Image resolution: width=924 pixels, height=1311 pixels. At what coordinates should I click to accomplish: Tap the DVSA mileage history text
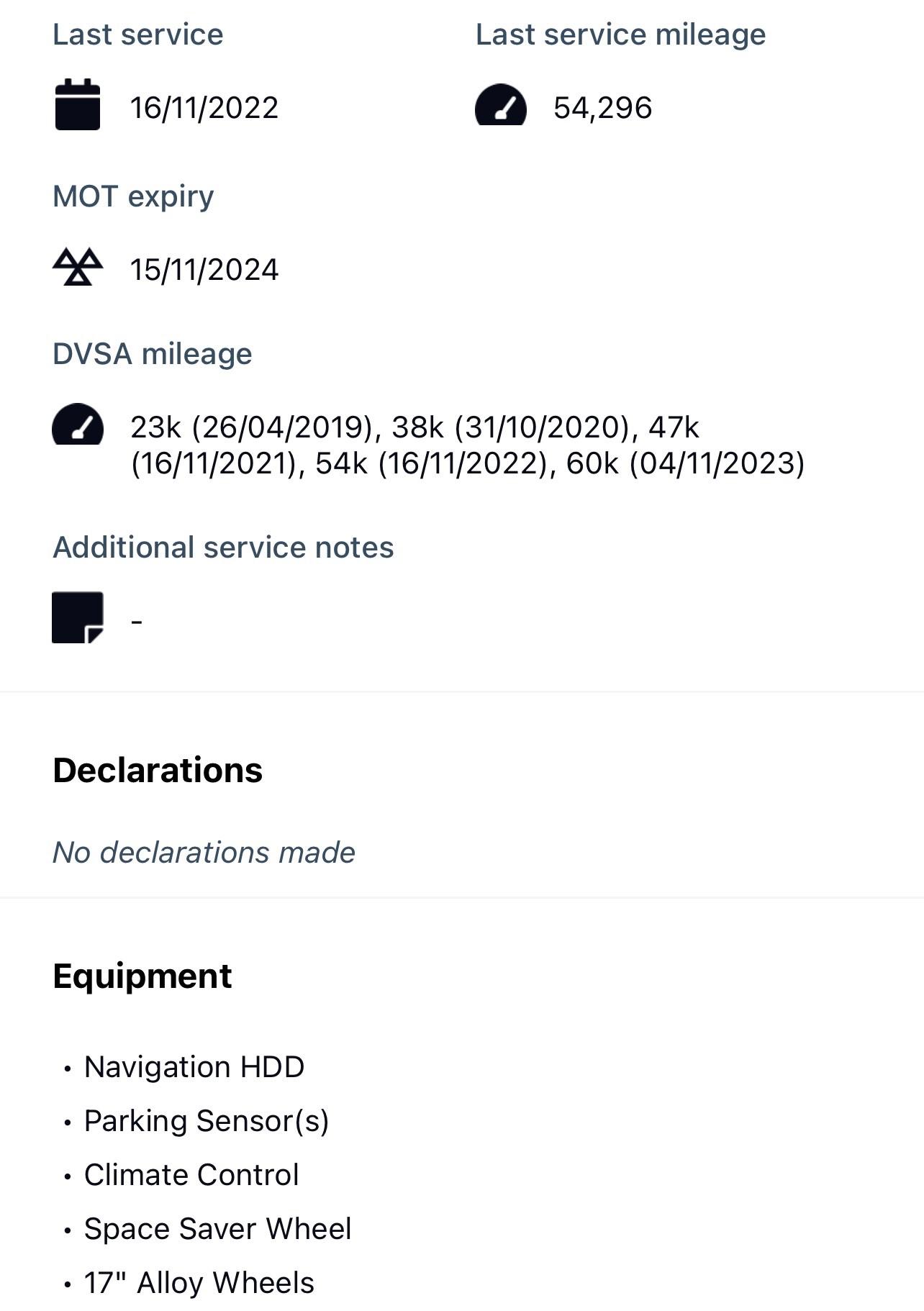coord(466,445)
